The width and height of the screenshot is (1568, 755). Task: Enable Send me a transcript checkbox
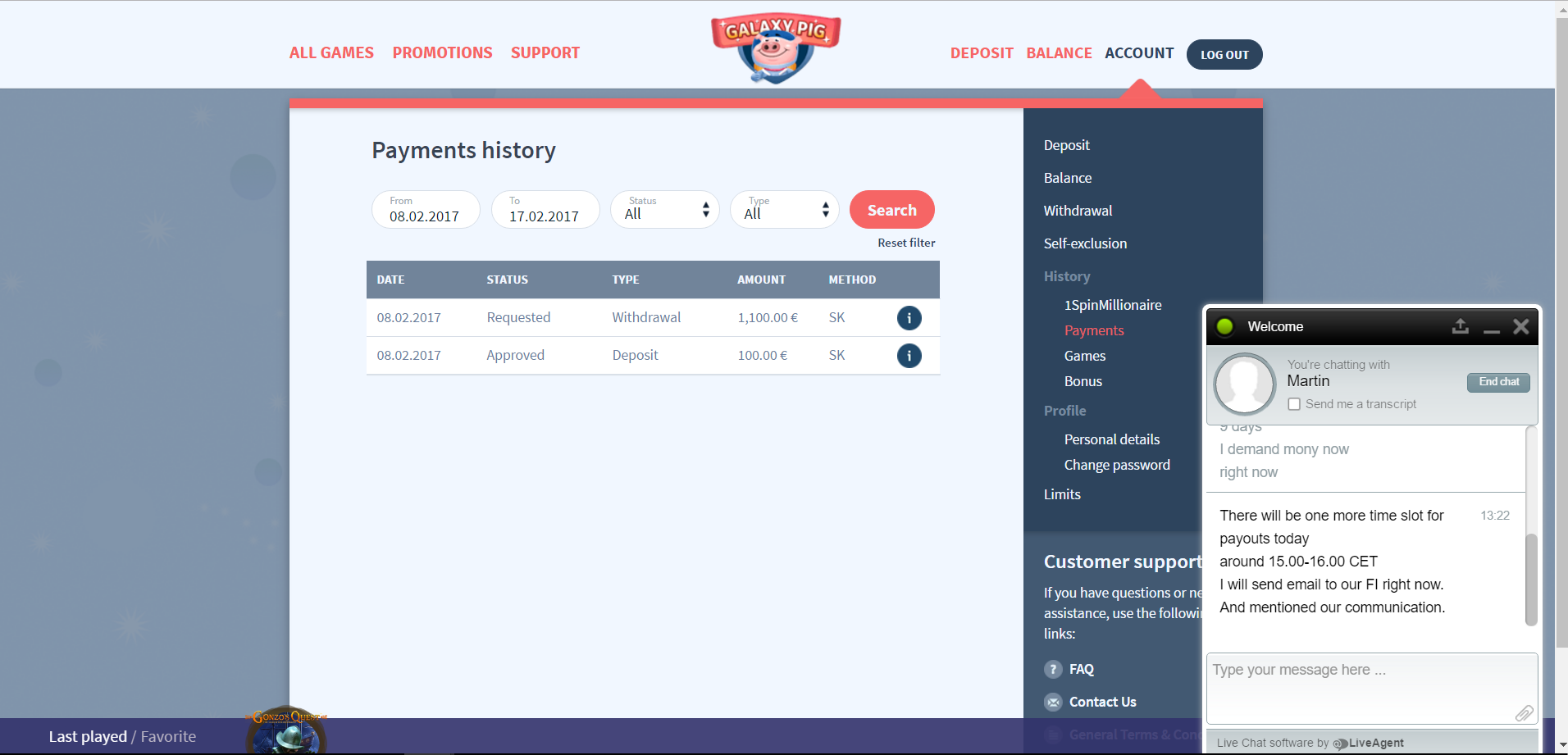click(1294, 404)
